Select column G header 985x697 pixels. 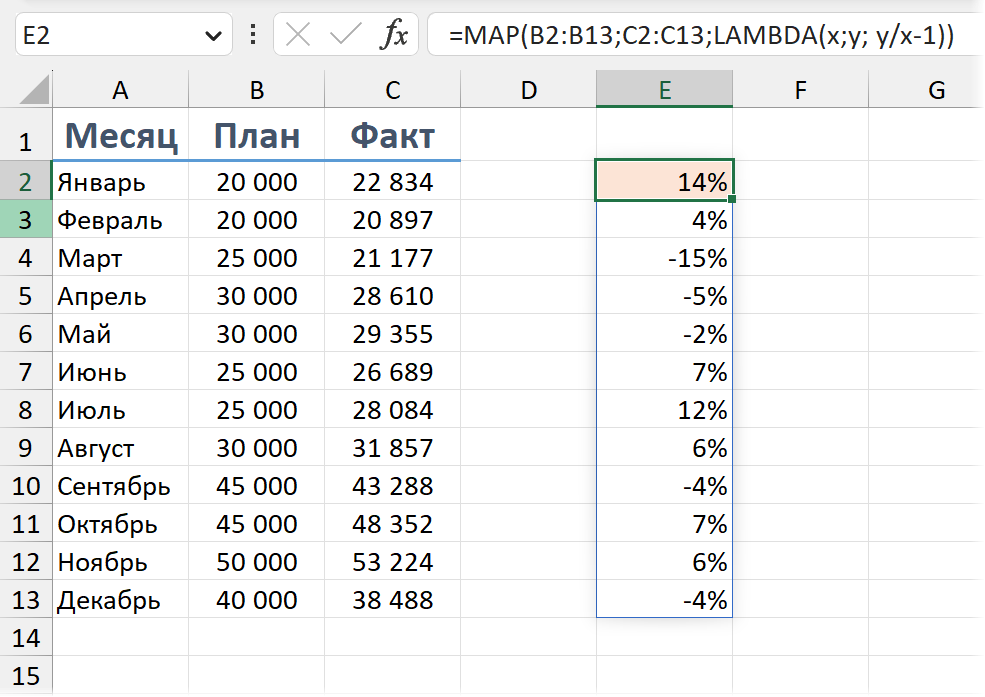pyautogui.click(x=927, y=90)
